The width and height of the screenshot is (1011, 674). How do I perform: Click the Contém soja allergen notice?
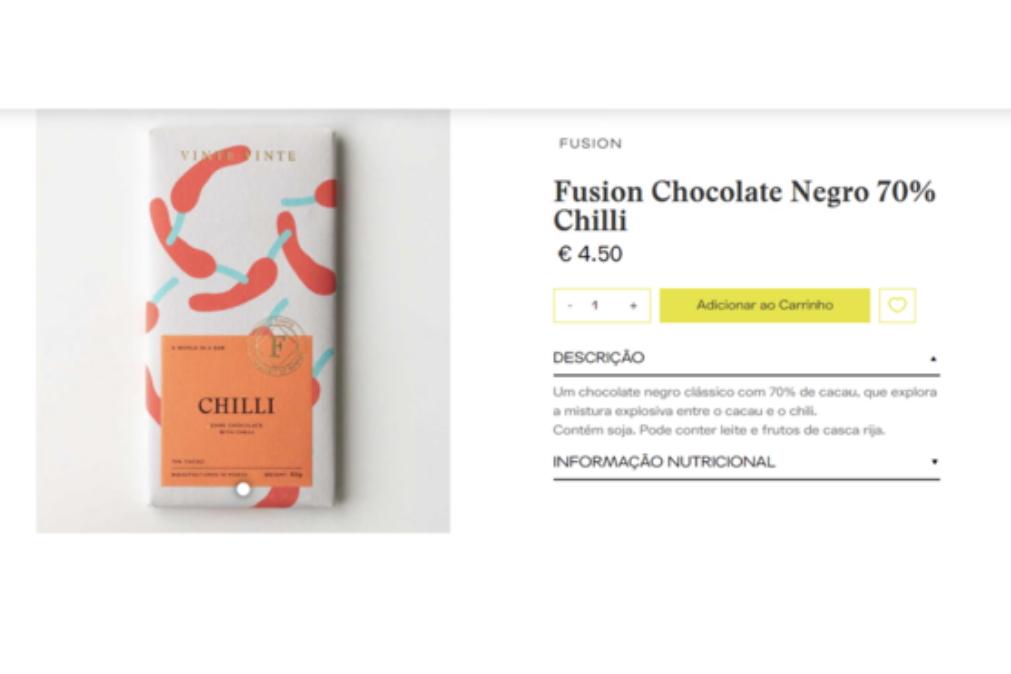[x=718, y=430]
